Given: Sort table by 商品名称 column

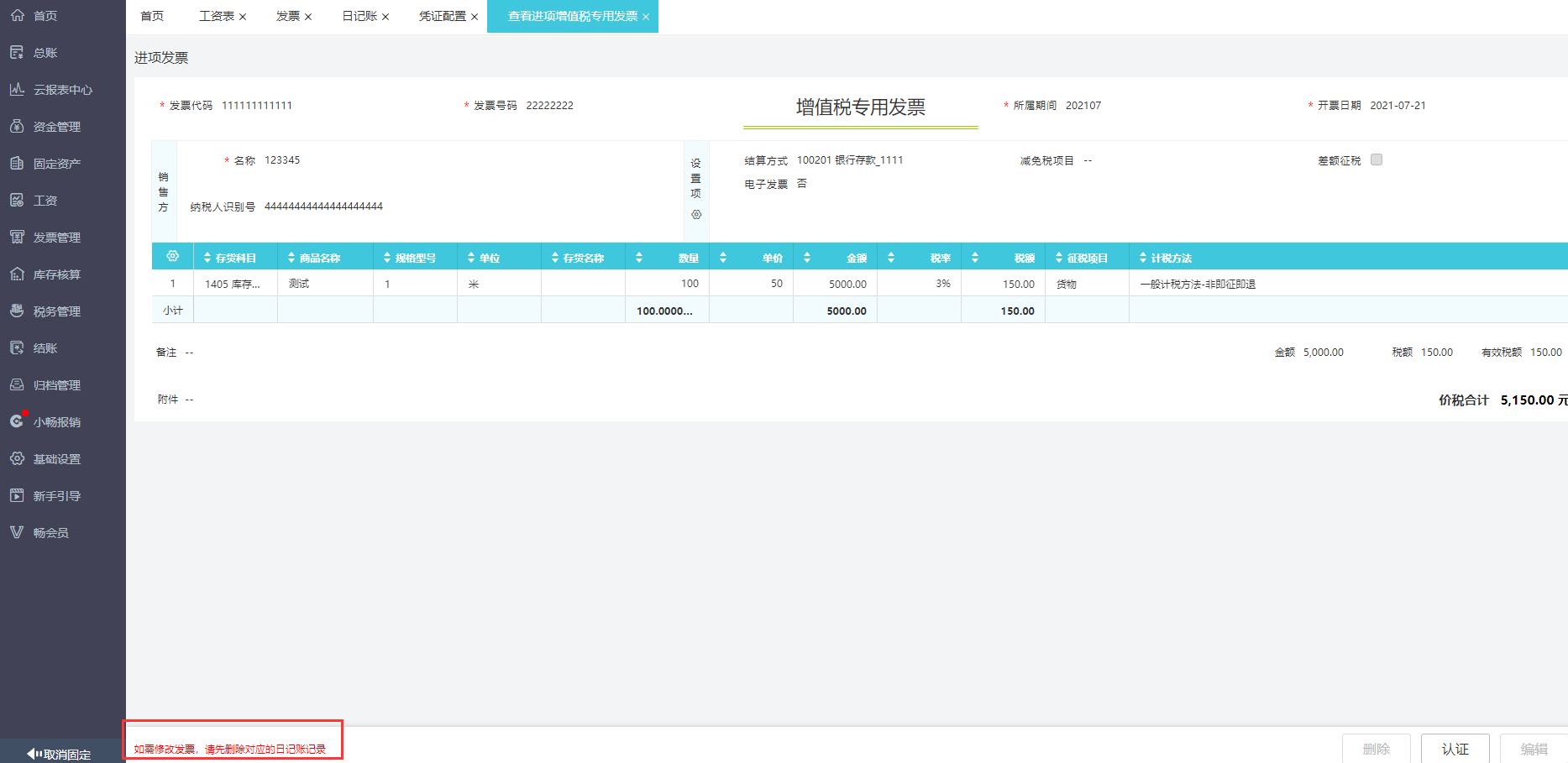Looking at the screenshot, I should (x=291, y=258).
